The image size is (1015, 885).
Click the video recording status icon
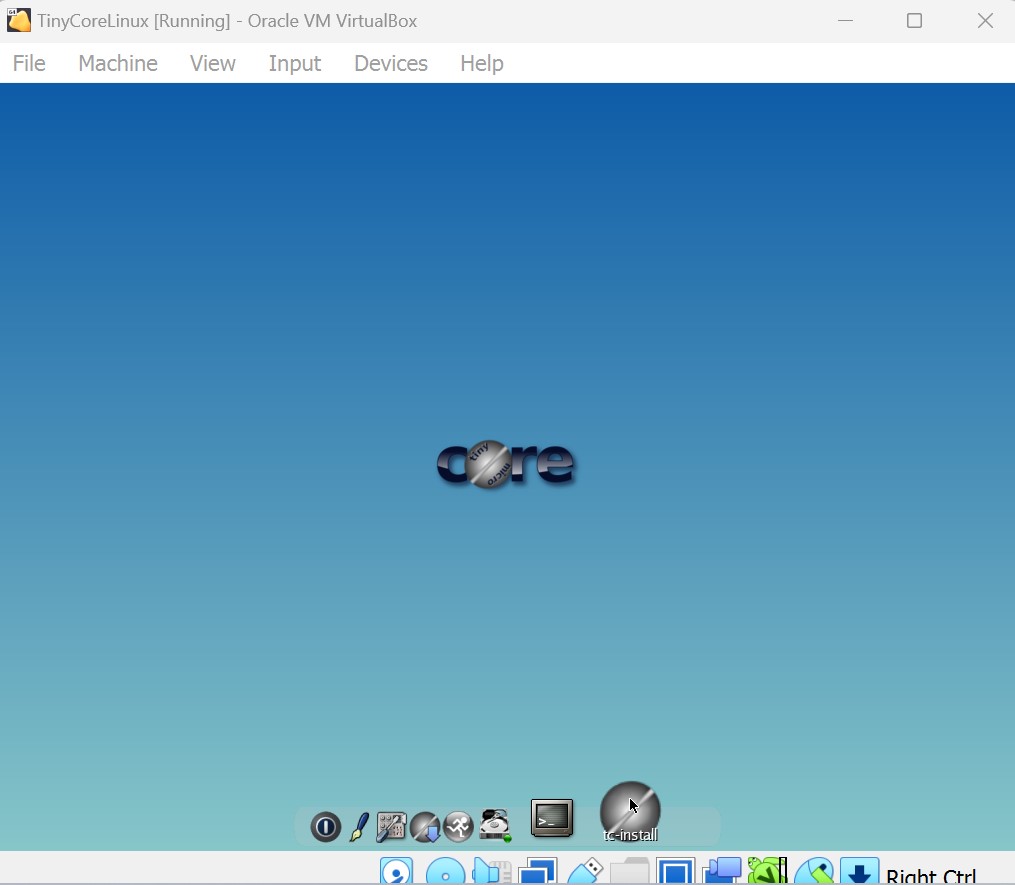(x=722, y=871)
